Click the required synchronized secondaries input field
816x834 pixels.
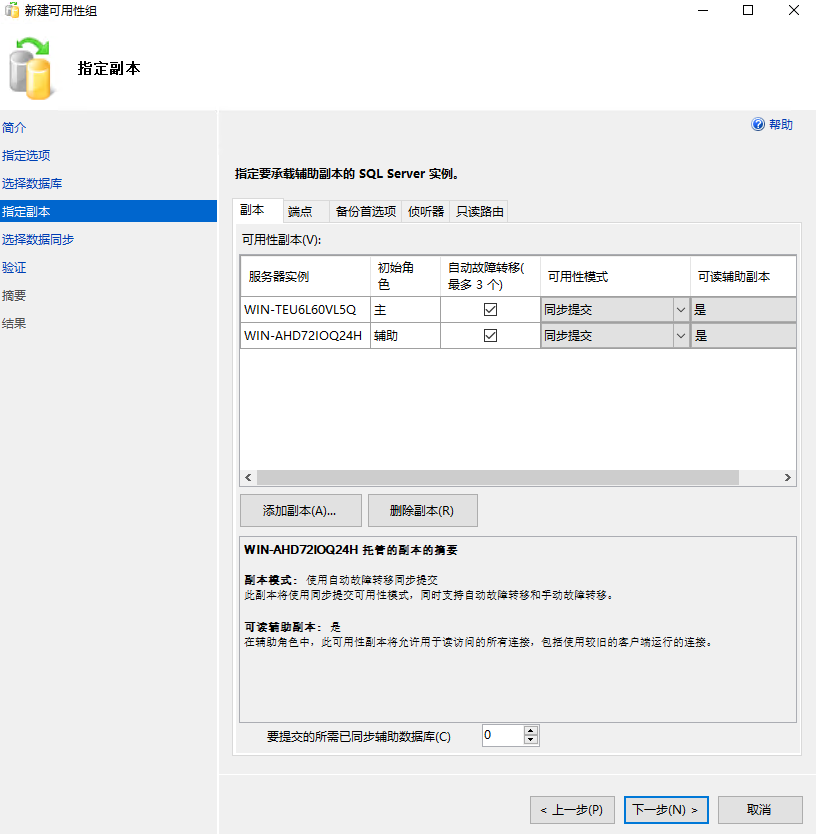[x=503, y=735]
